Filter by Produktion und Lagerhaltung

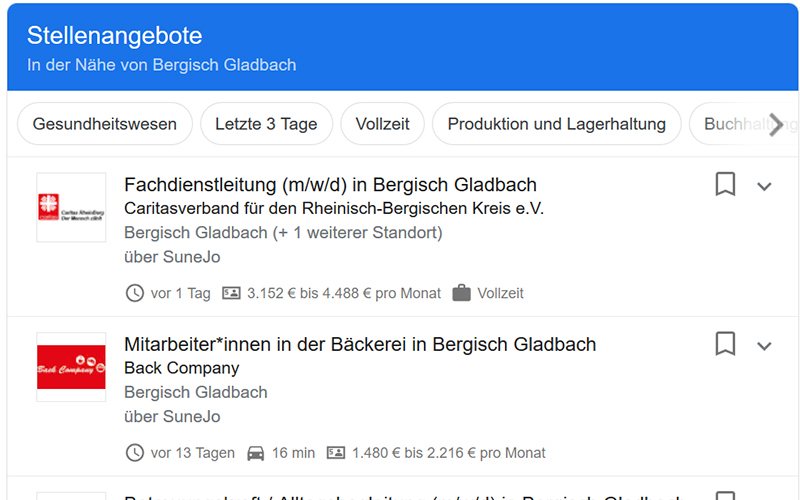click(557, 124)
